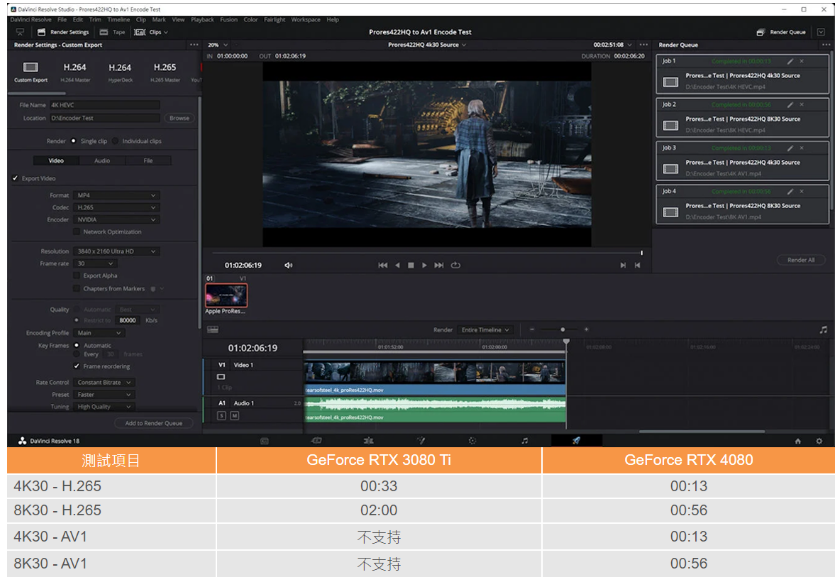
Task: Select Automatic key frames radio button
Action: [77, 345]
